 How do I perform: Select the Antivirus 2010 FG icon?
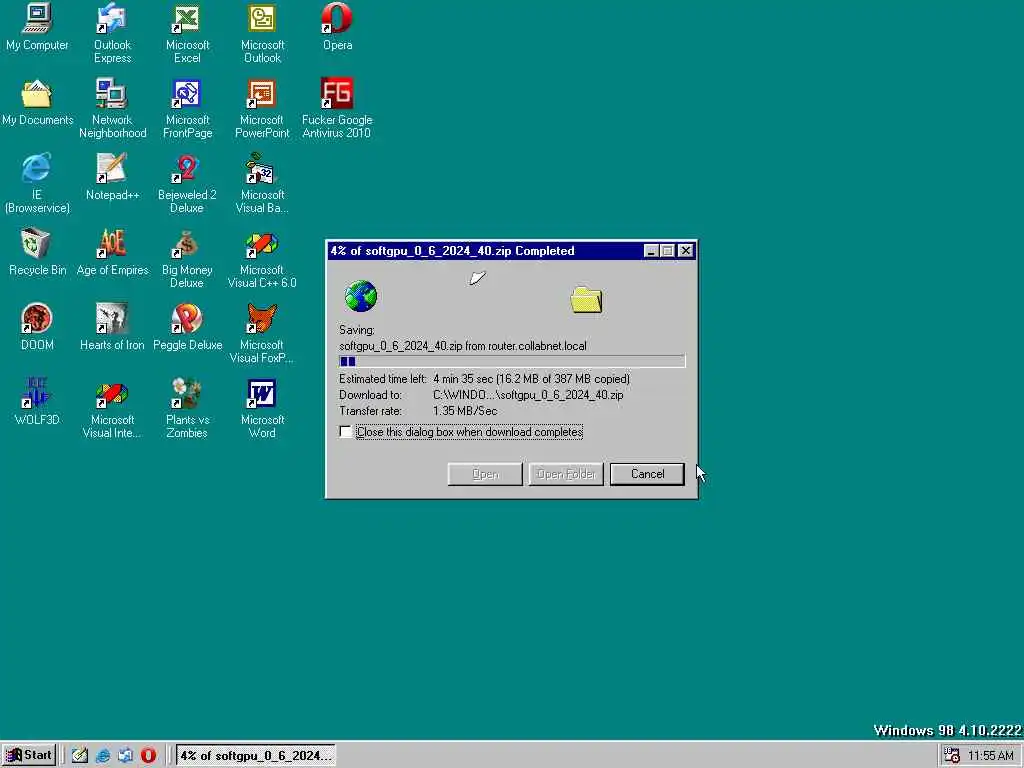point(337,108)
